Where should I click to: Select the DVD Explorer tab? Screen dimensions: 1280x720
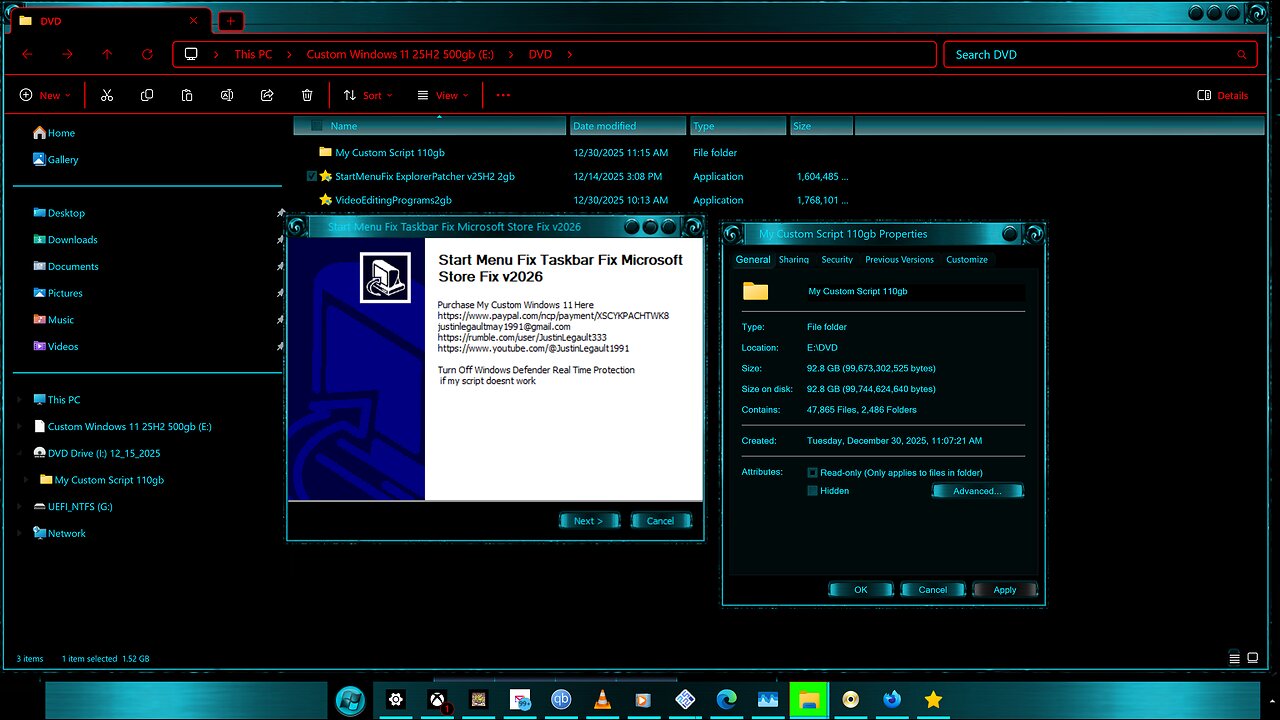tap(110, 20)
